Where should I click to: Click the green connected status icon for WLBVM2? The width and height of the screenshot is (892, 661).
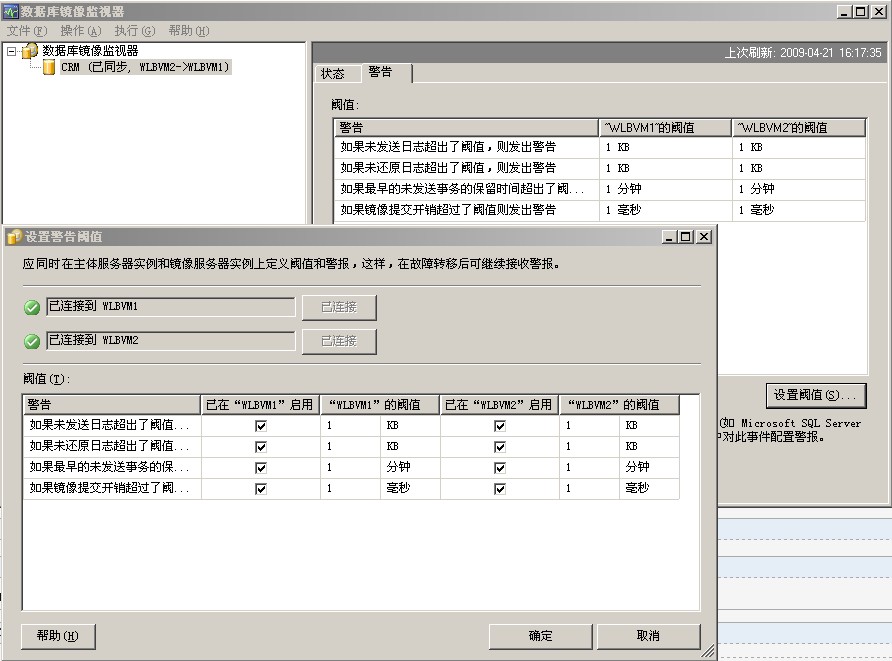click(x=33, y=341)
